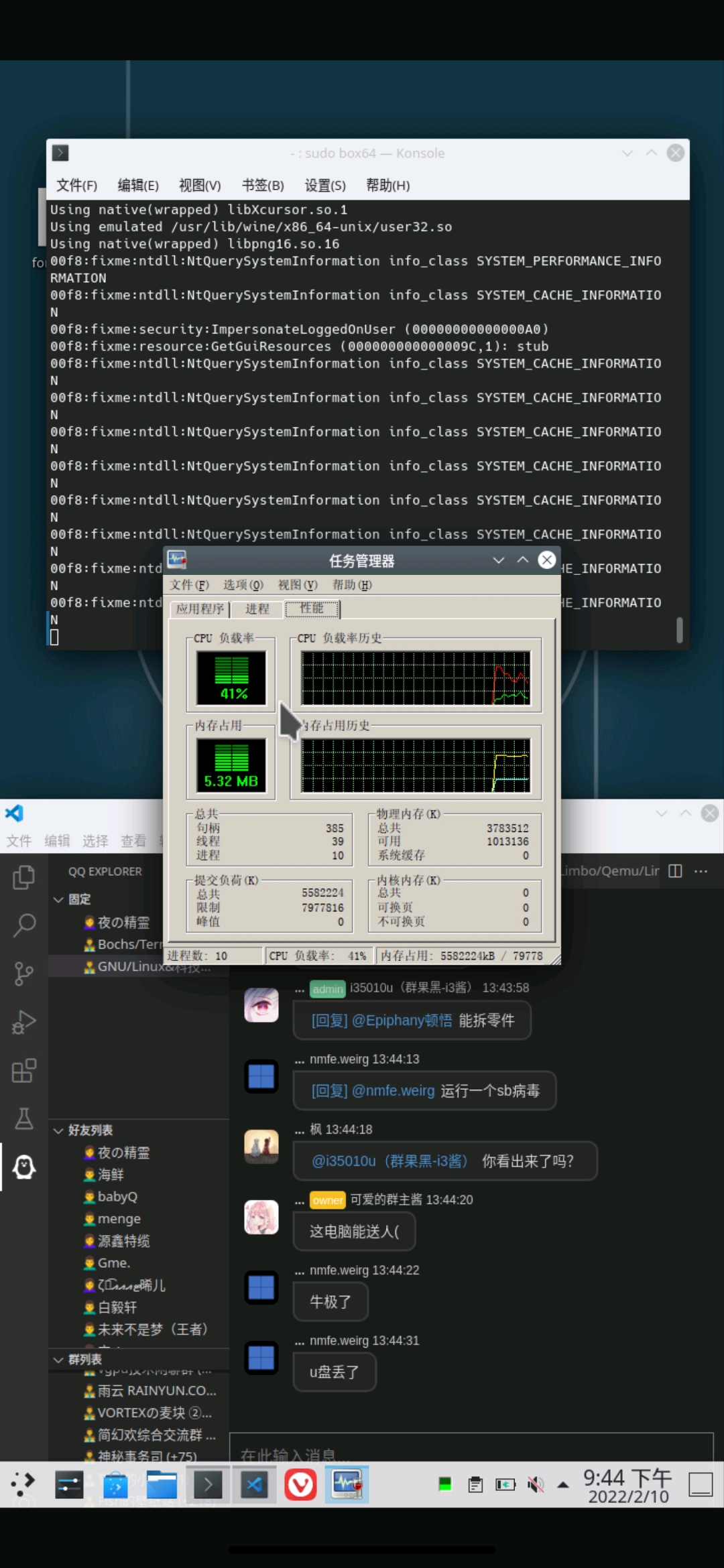Open Konsole 书签(B) menu

[x=263, y=186]
